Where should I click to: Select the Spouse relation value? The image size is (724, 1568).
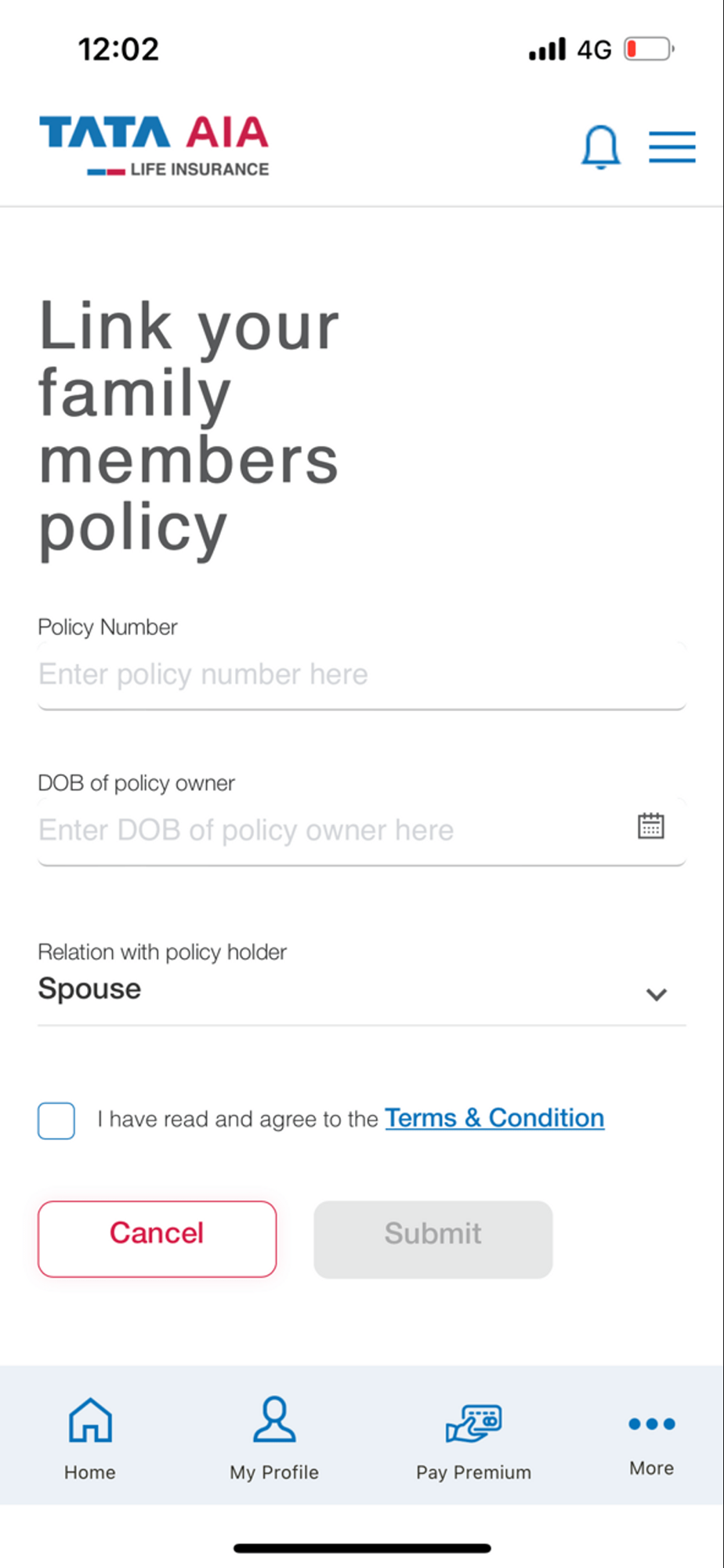point(89,989)
